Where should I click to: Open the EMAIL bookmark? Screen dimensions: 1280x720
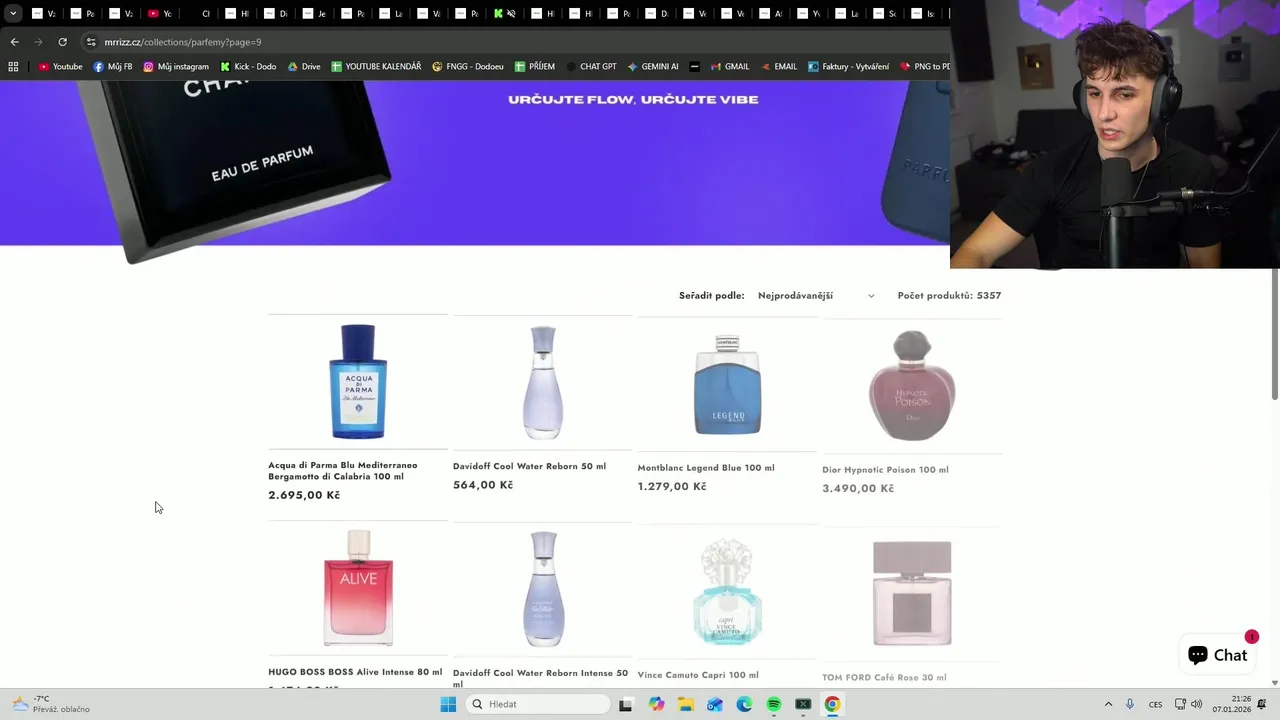pyautogui.click(x=779, y=67)
